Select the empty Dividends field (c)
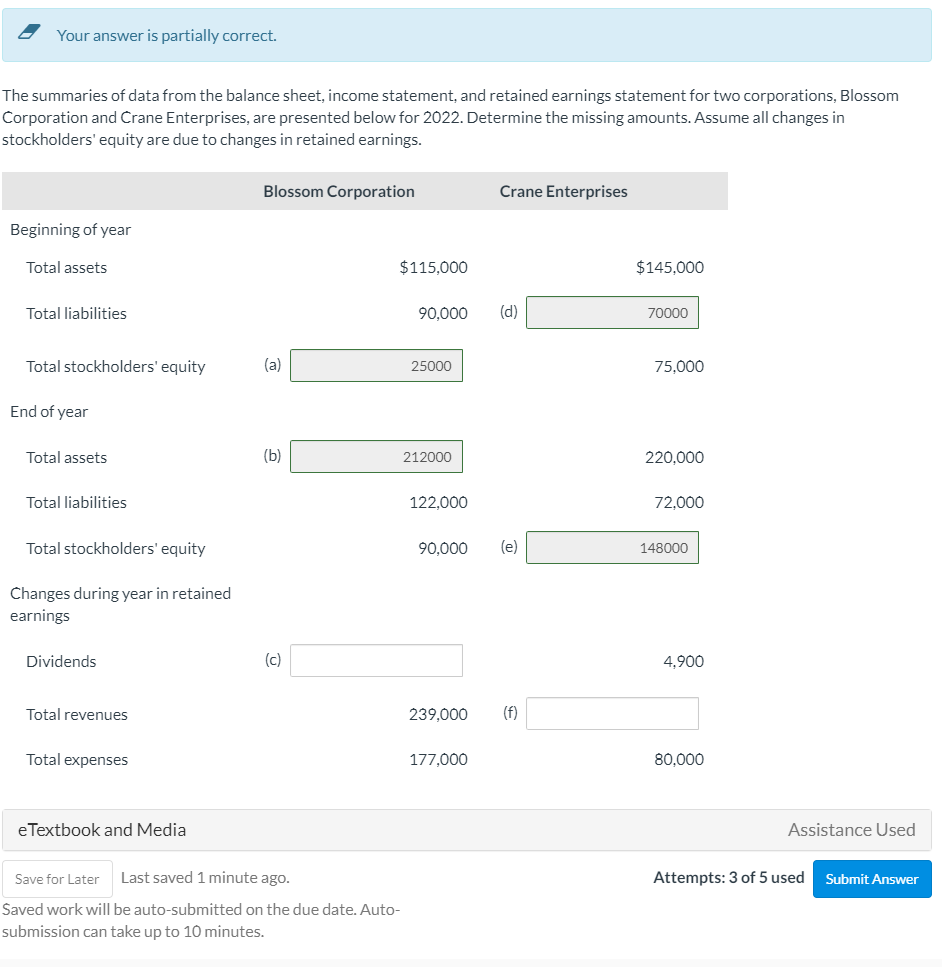This screenshot has width=942, height=967. click(x=376, y=660)
